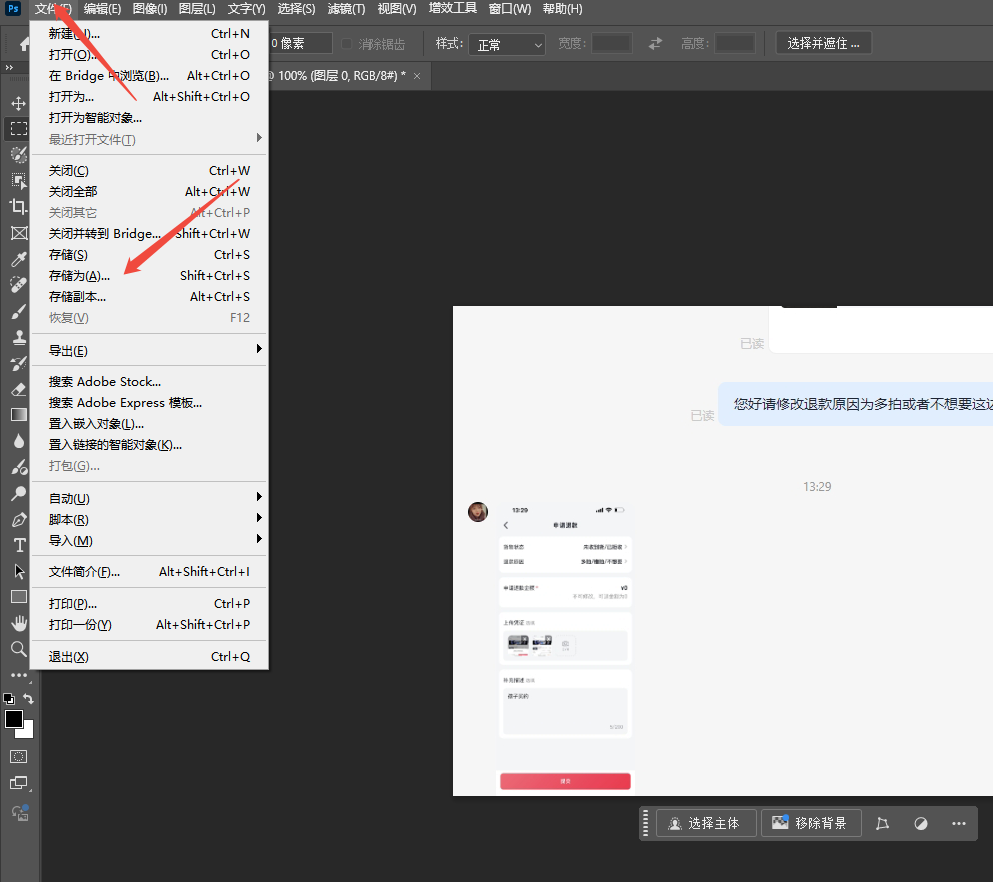The height and width of the screenshot is (882, 993).
Task: Swap foreground and background colors
Action: (x=29, y=699)
